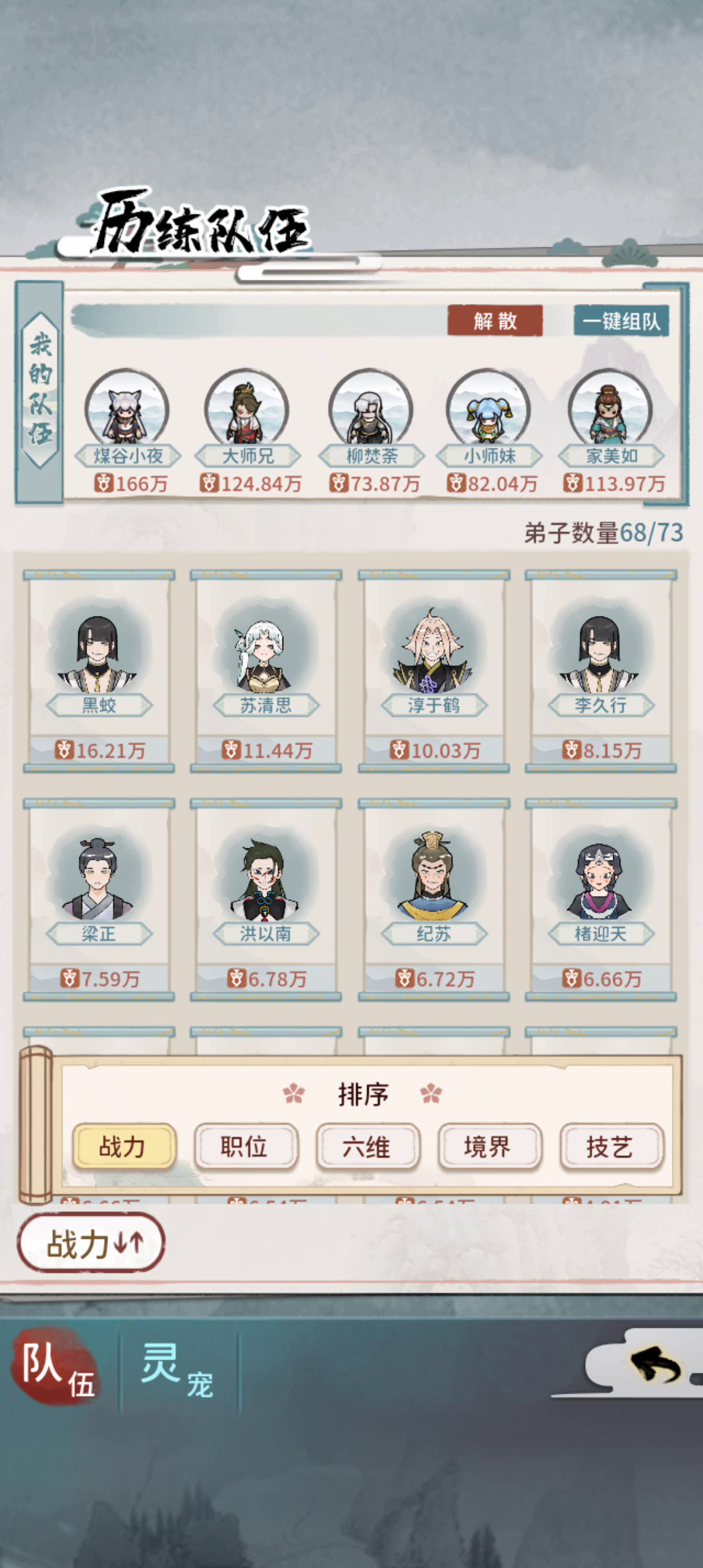The height and width of the screenshot is (1568, 703).
Task: Sort by 战力 option
Action: pyautogui.click(x=123, y=1147)
